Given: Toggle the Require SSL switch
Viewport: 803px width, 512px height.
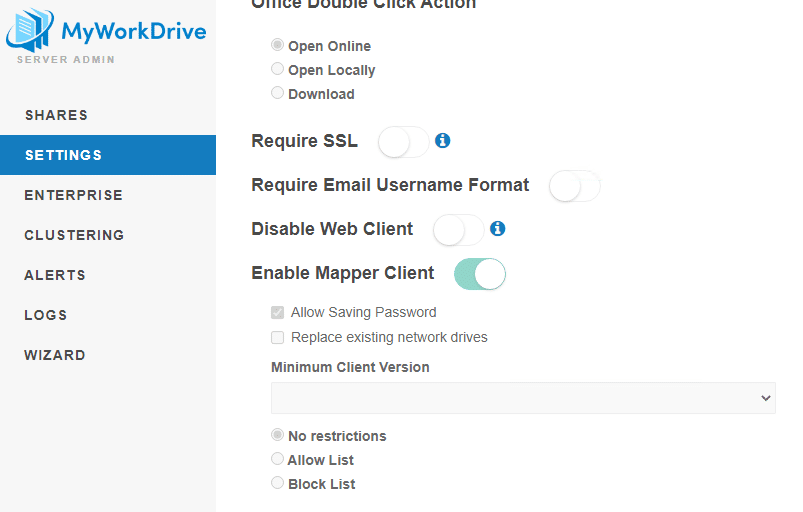Looking at the screenshot, I should (x=403, y=142).
